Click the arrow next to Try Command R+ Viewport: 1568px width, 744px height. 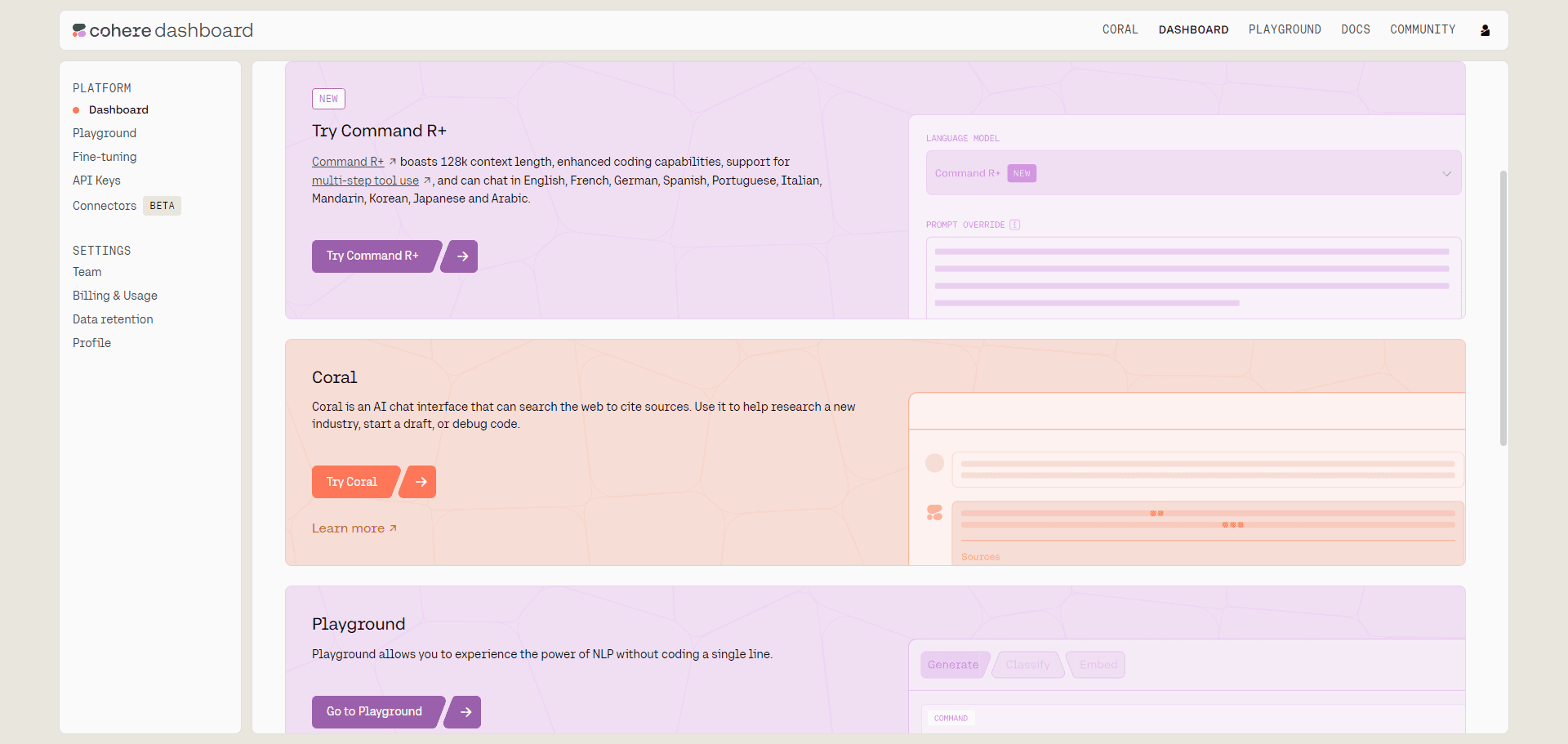(461, 256)
